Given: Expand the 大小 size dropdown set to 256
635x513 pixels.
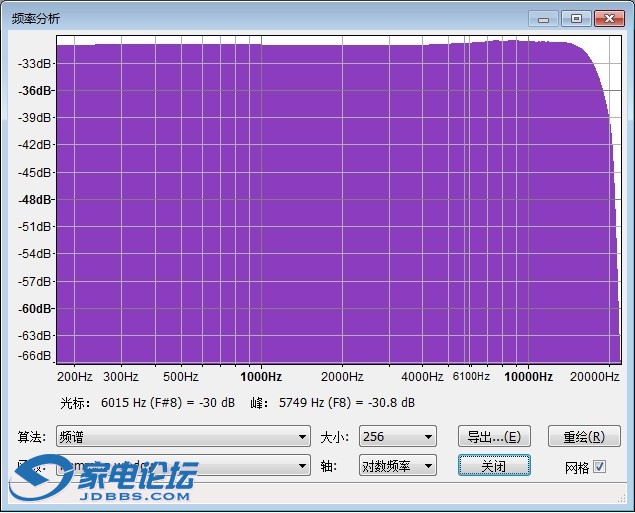Looking at the screenshot, I should [x=398, y=436].
